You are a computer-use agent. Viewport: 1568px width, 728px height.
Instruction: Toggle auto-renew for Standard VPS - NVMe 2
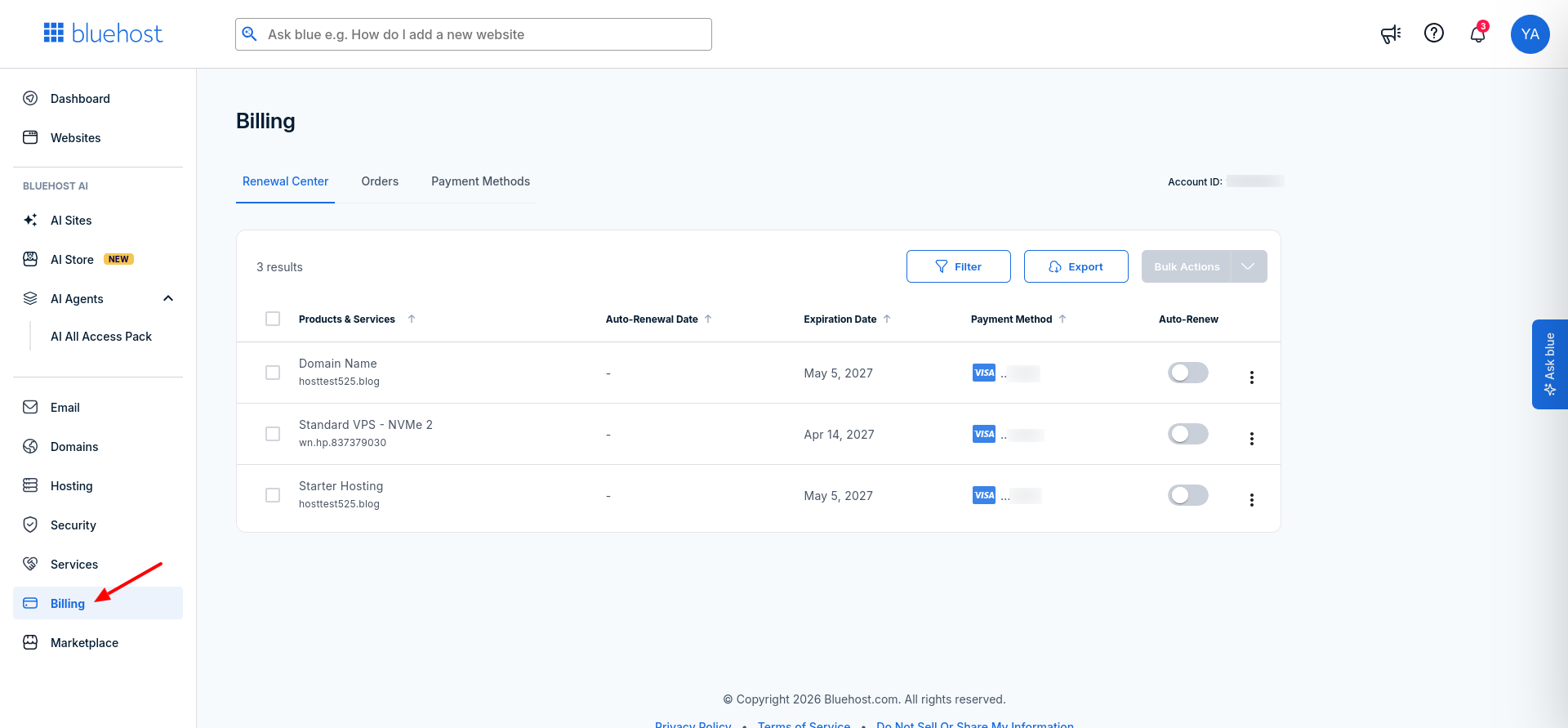1187,434
